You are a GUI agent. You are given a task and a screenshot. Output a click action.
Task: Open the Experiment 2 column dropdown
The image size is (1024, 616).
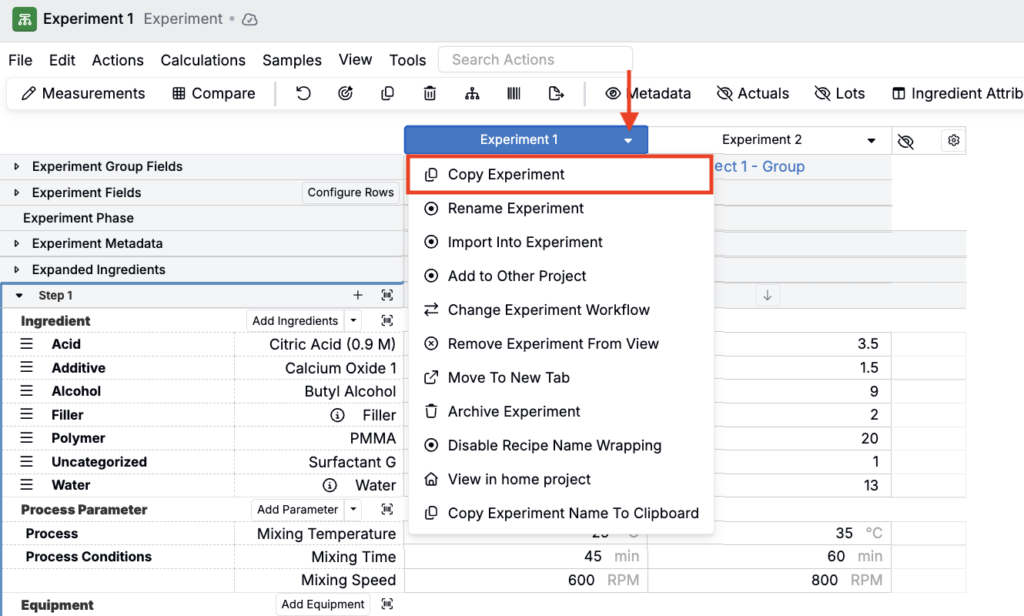pos(873,141)
